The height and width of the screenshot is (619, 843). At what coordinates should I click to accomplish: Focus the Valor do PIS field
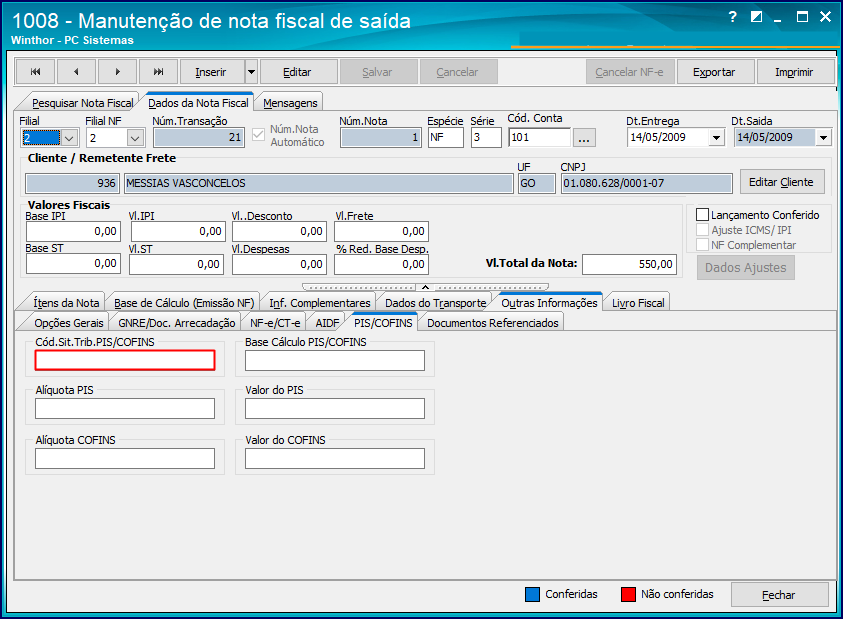[x=335, y=409]
